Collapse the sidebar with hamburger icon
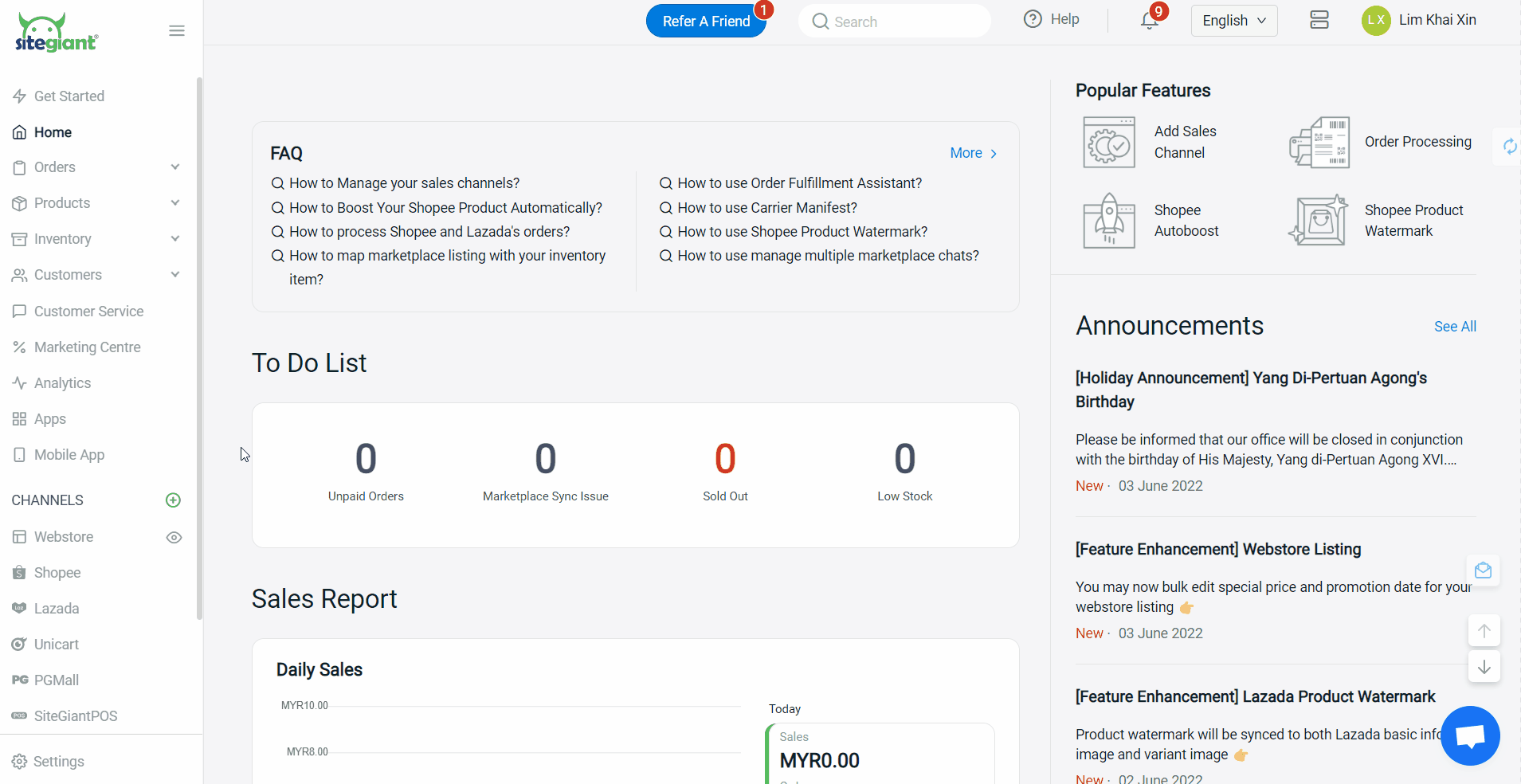 click(177, 31)
